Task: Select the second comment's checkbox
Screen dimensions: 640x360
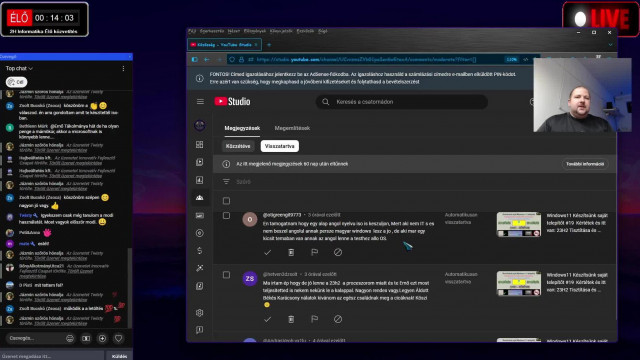Action: click(x=226, y=275)
